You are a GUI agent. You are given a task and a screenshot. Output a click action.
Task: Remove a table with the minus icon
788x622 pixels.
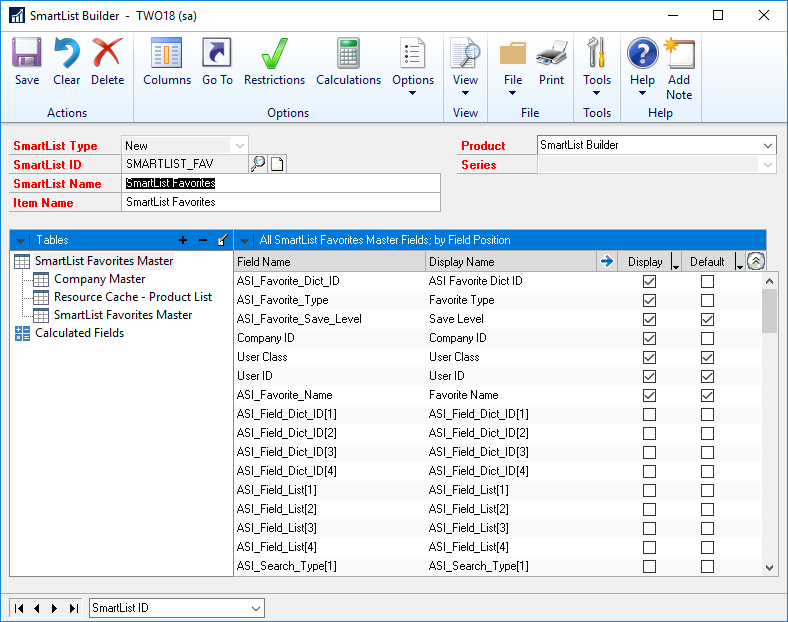pos(203,240)
